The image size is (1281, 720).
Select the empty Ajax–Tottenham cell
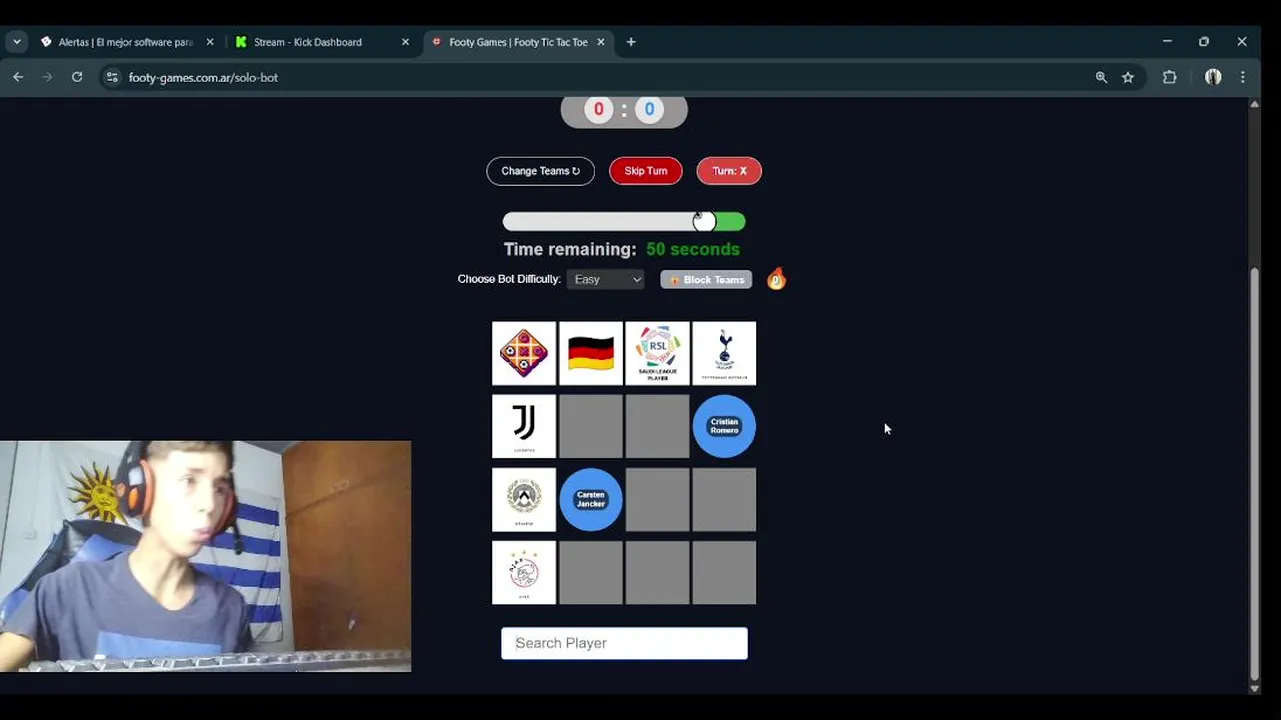pyautogui.click(x=724, y=572)
